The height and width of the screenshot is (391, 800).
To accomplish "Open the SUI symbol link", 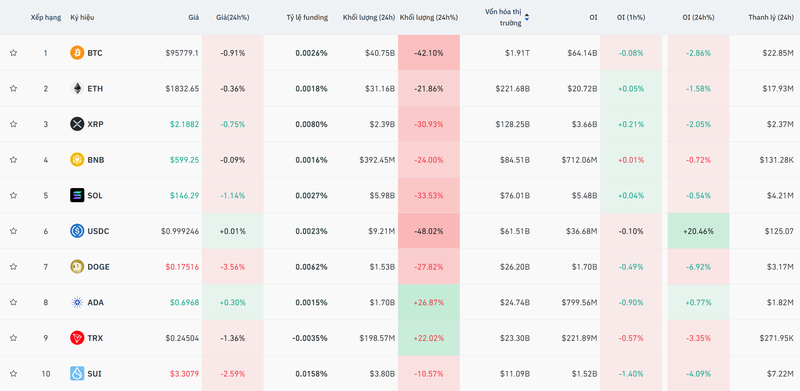I will click(x=94, y=374).
